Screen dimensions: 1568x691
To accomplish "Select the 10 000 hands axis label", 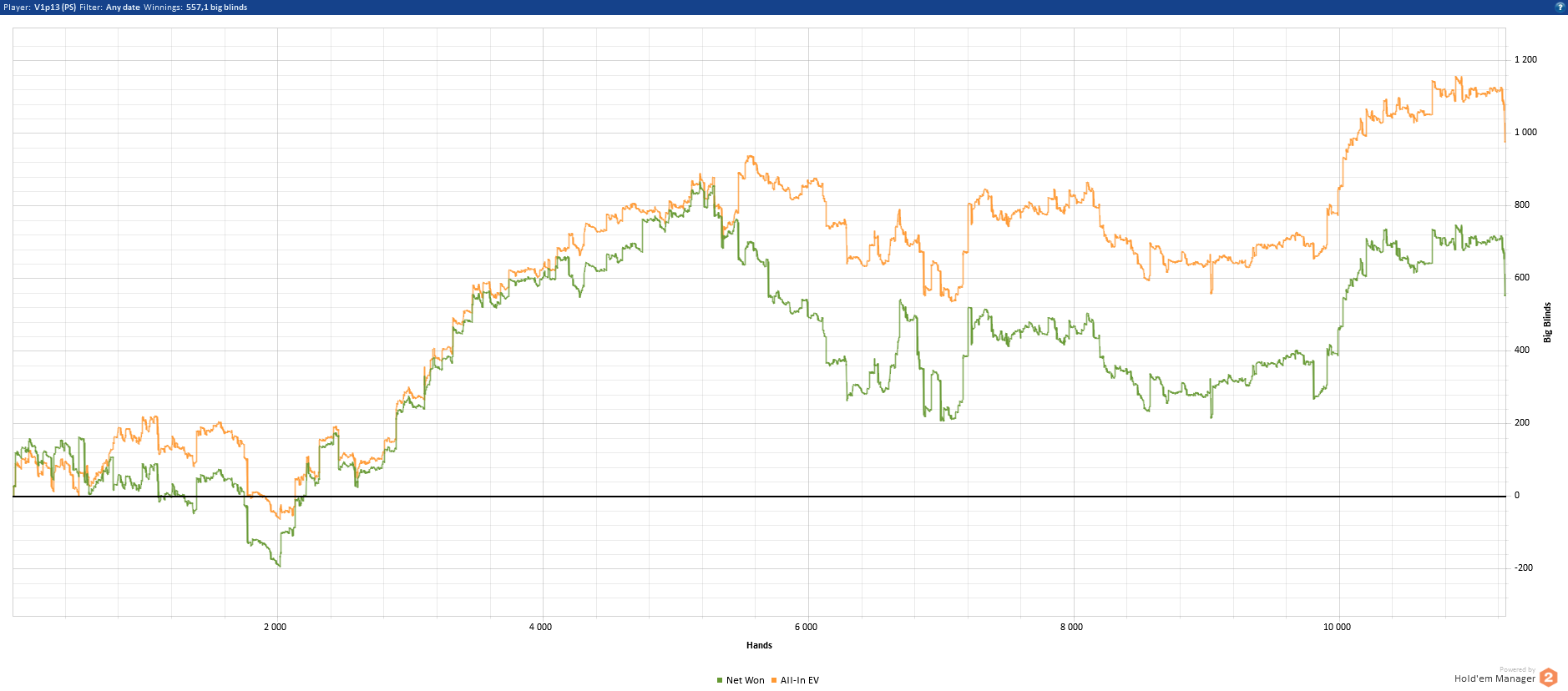I will (x=1337, y=627).
